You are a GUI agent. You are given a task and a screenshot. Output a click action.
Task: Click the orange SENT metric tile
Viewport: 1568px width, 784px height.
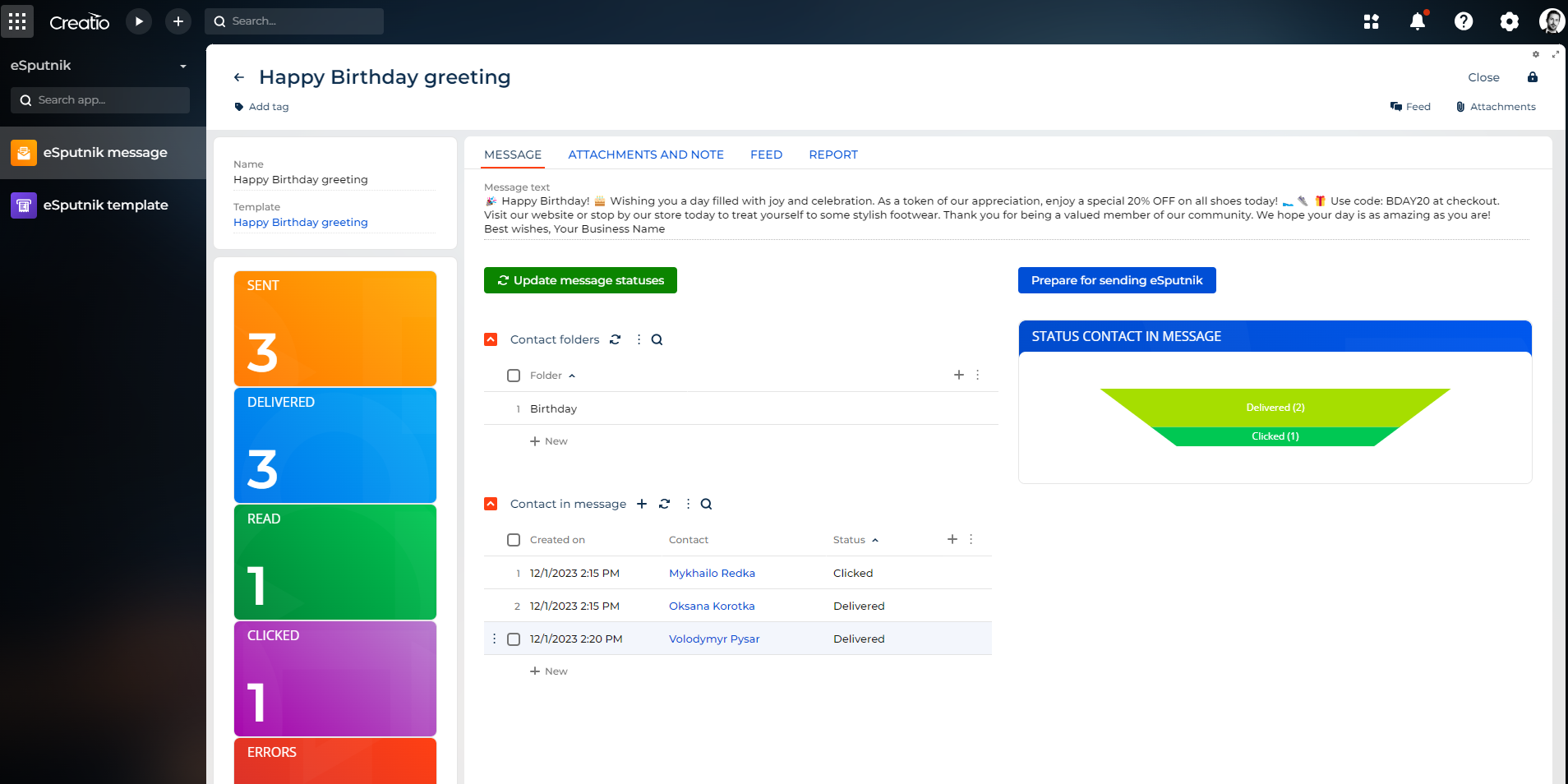click(335, 329)
